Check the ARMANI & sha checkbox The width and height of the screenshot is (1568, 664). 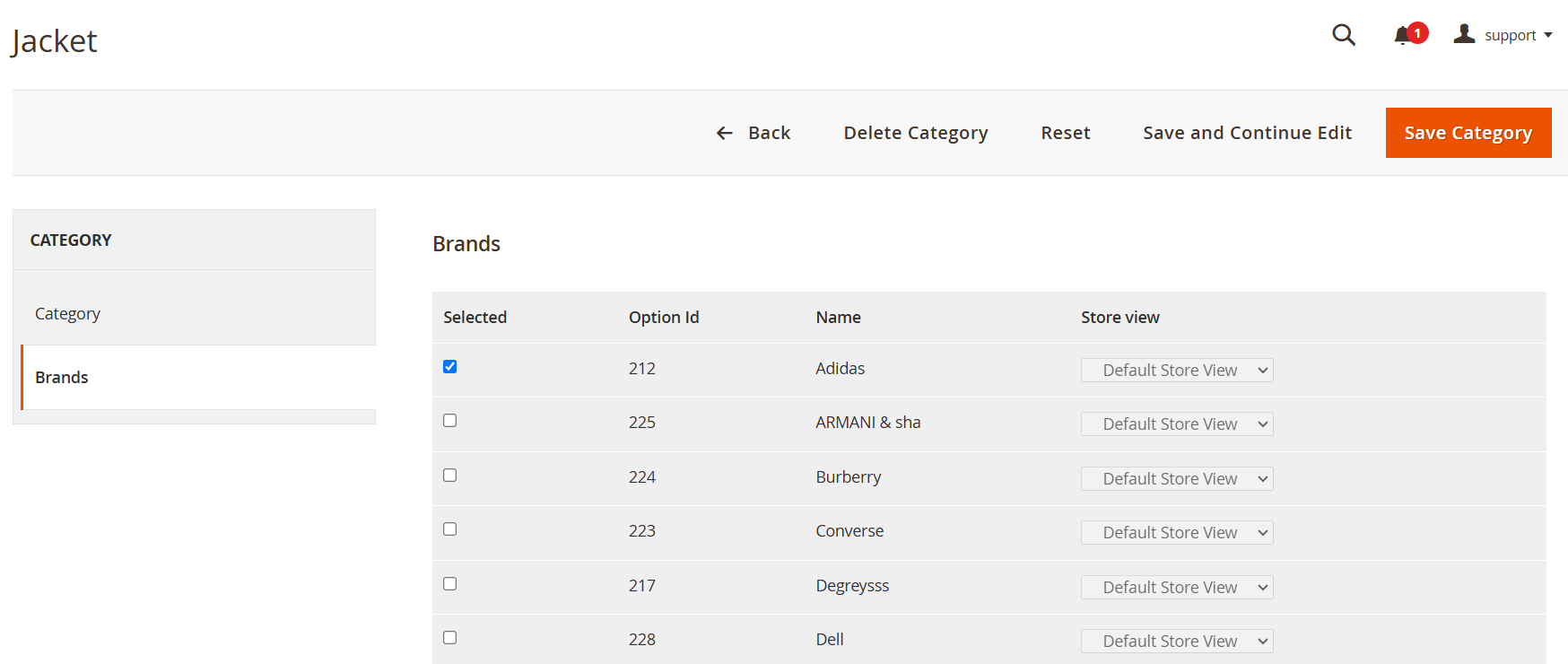450,421
